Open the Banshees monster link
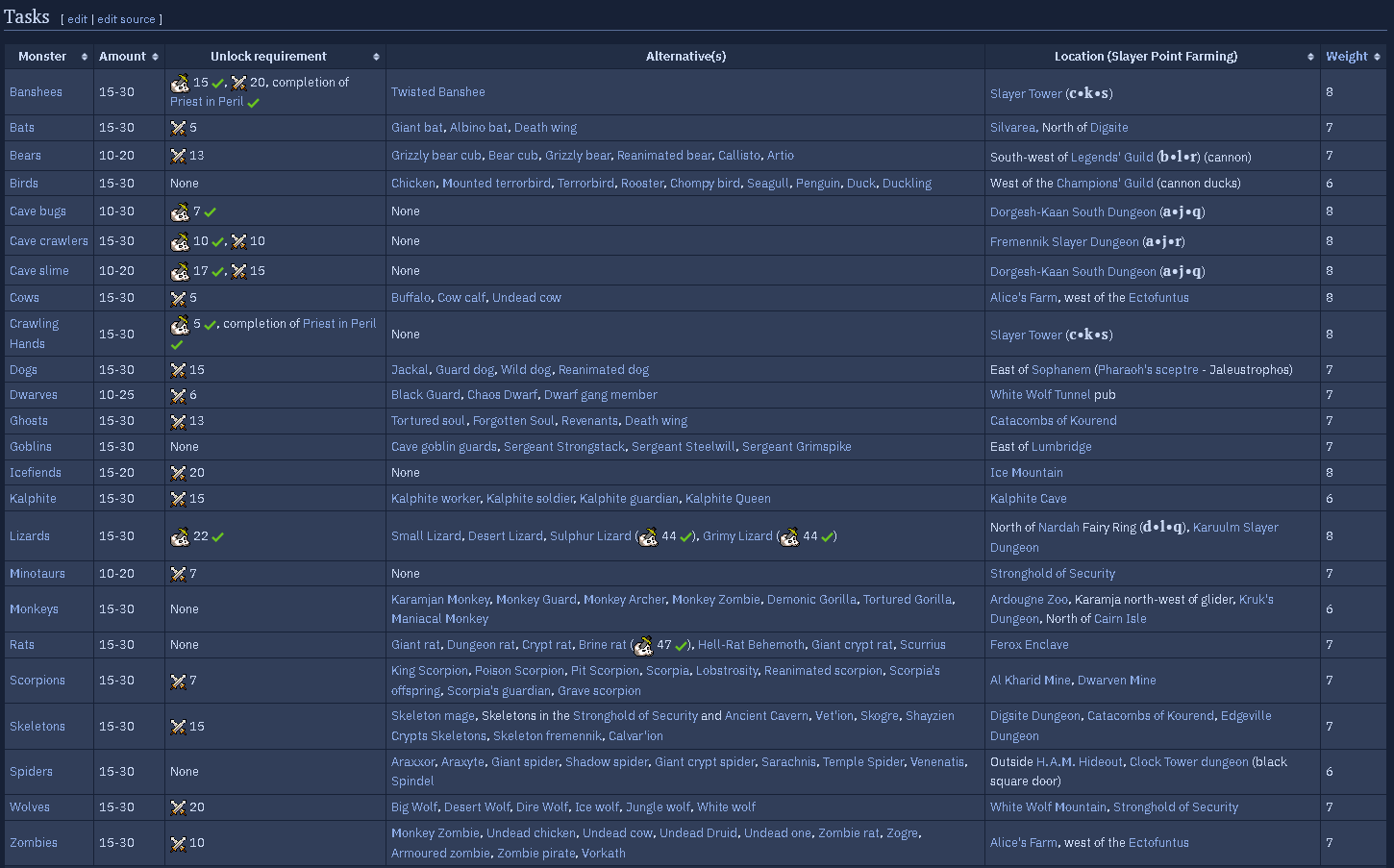This screenshot has height=868, width=1394. 36,92
